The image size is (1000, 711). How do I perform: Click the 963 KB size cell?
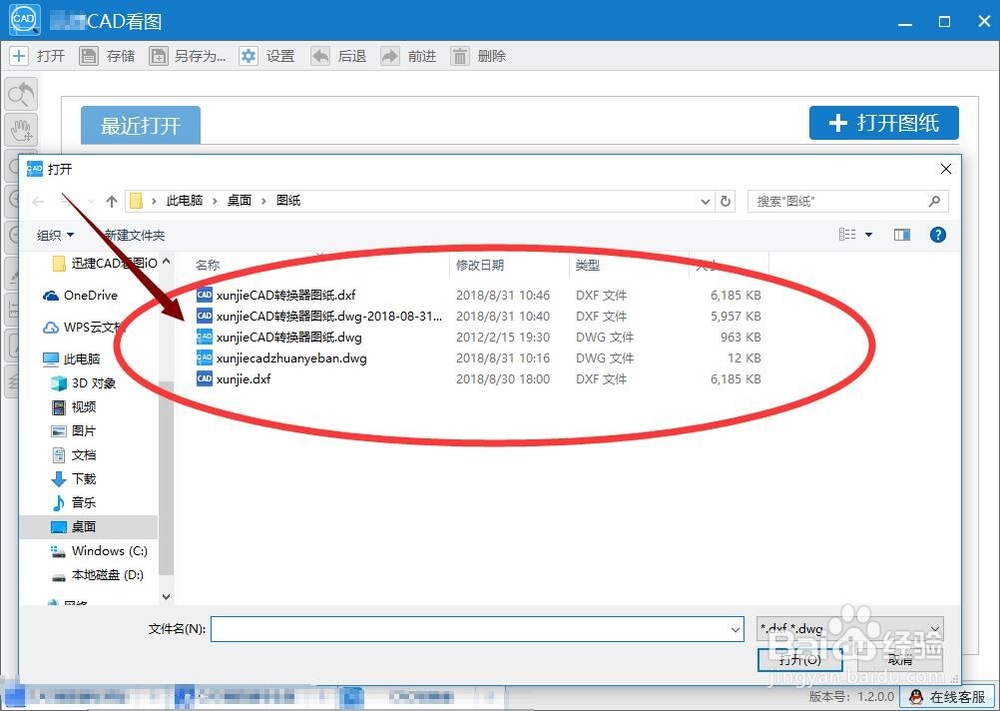pyautogui.click(x=740, y=337)
